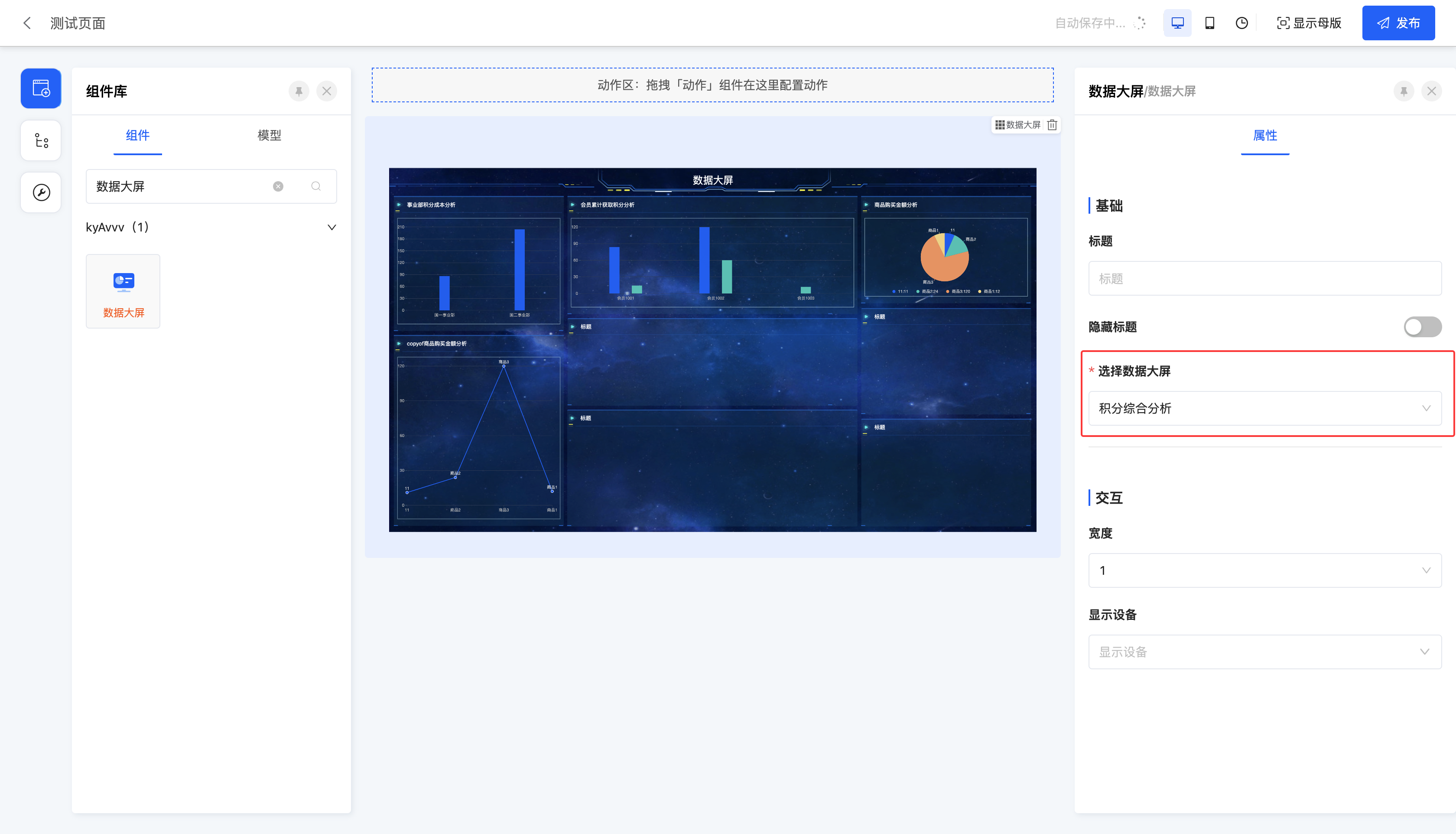
Task: Pin the 组件库 panel
Action: (x=299, y=91)
